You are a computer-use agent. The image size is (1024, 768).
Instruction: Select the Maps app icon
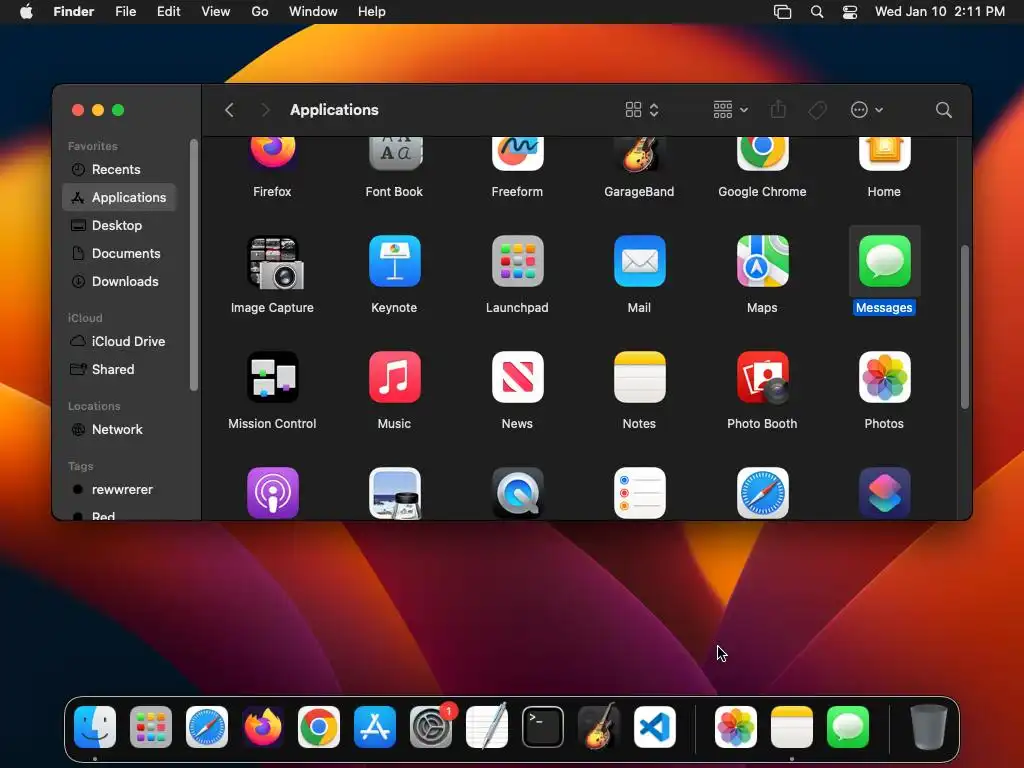coord(762,261)
